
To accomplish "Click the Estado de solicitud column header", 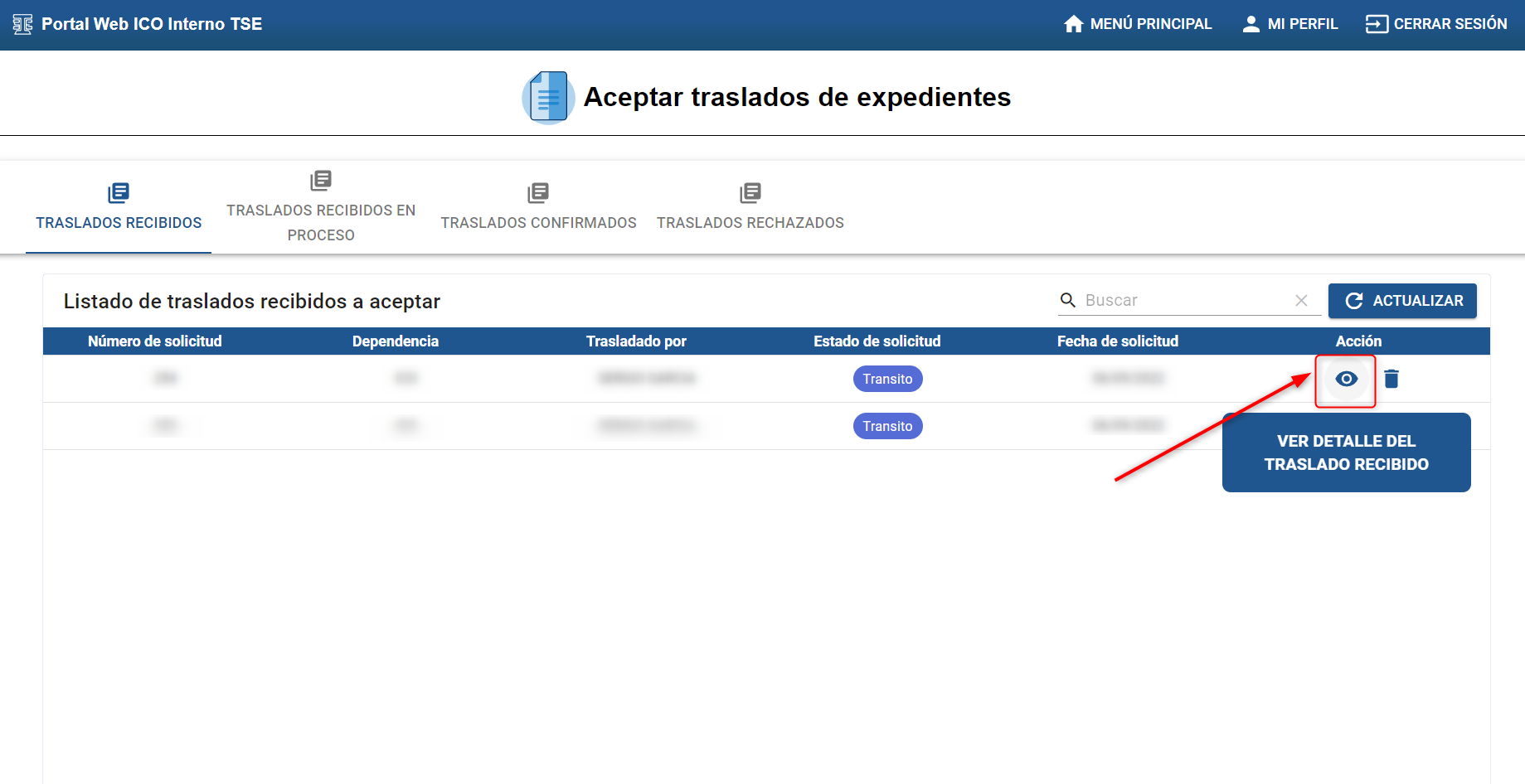I will click(877, 341).
